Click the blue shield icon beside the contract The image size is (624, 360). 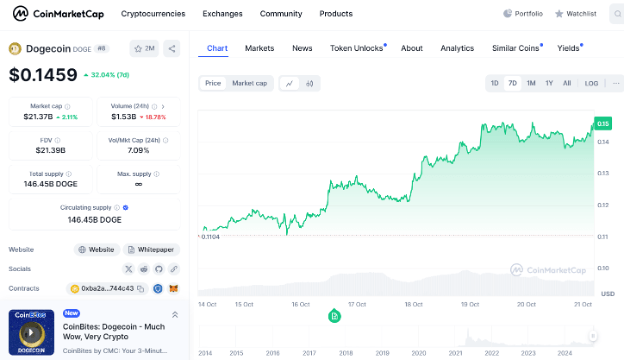[158, 288]
